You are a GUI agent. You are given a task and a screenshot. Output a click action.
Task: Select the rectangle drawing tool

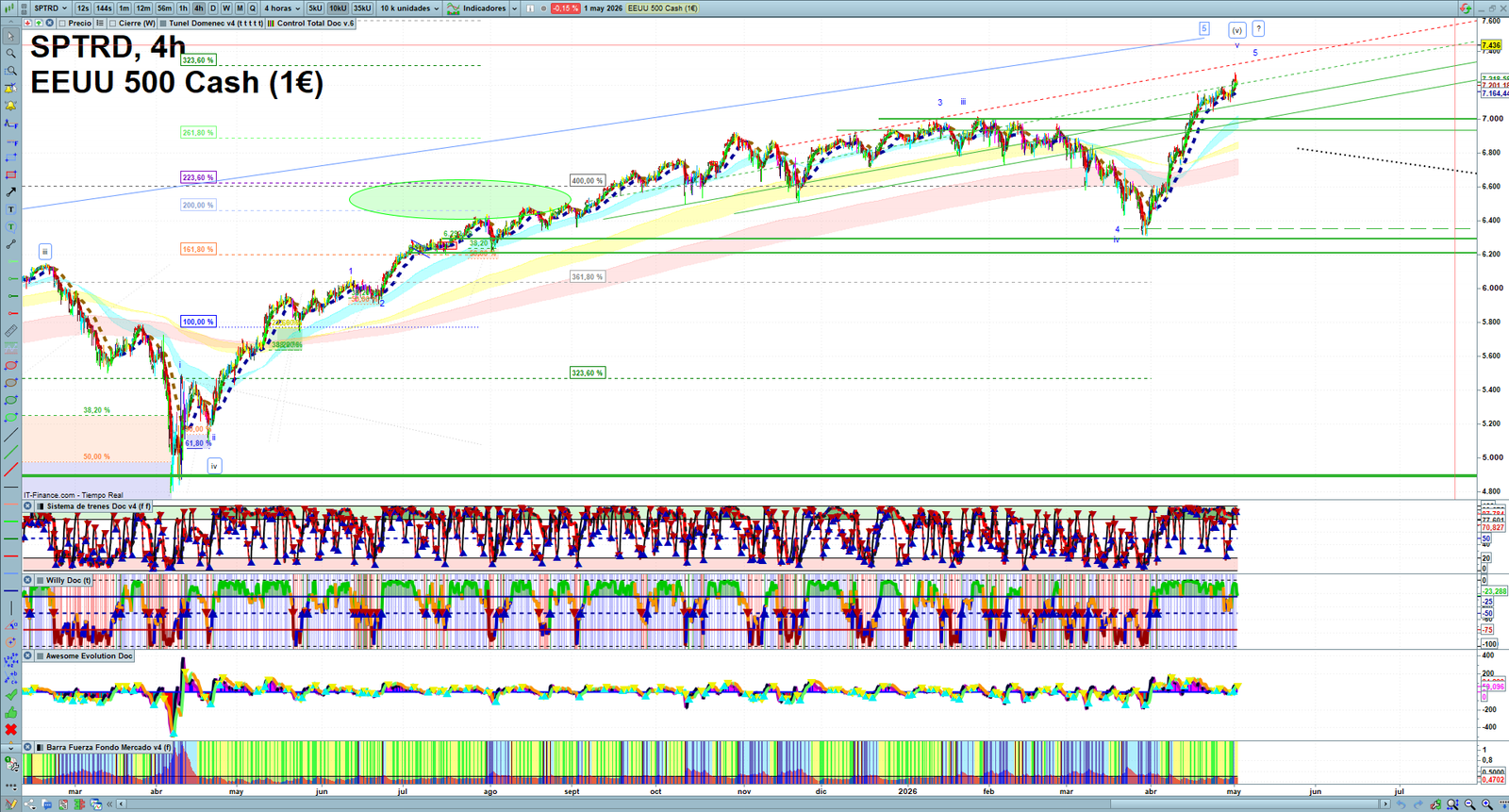(10, 157)
